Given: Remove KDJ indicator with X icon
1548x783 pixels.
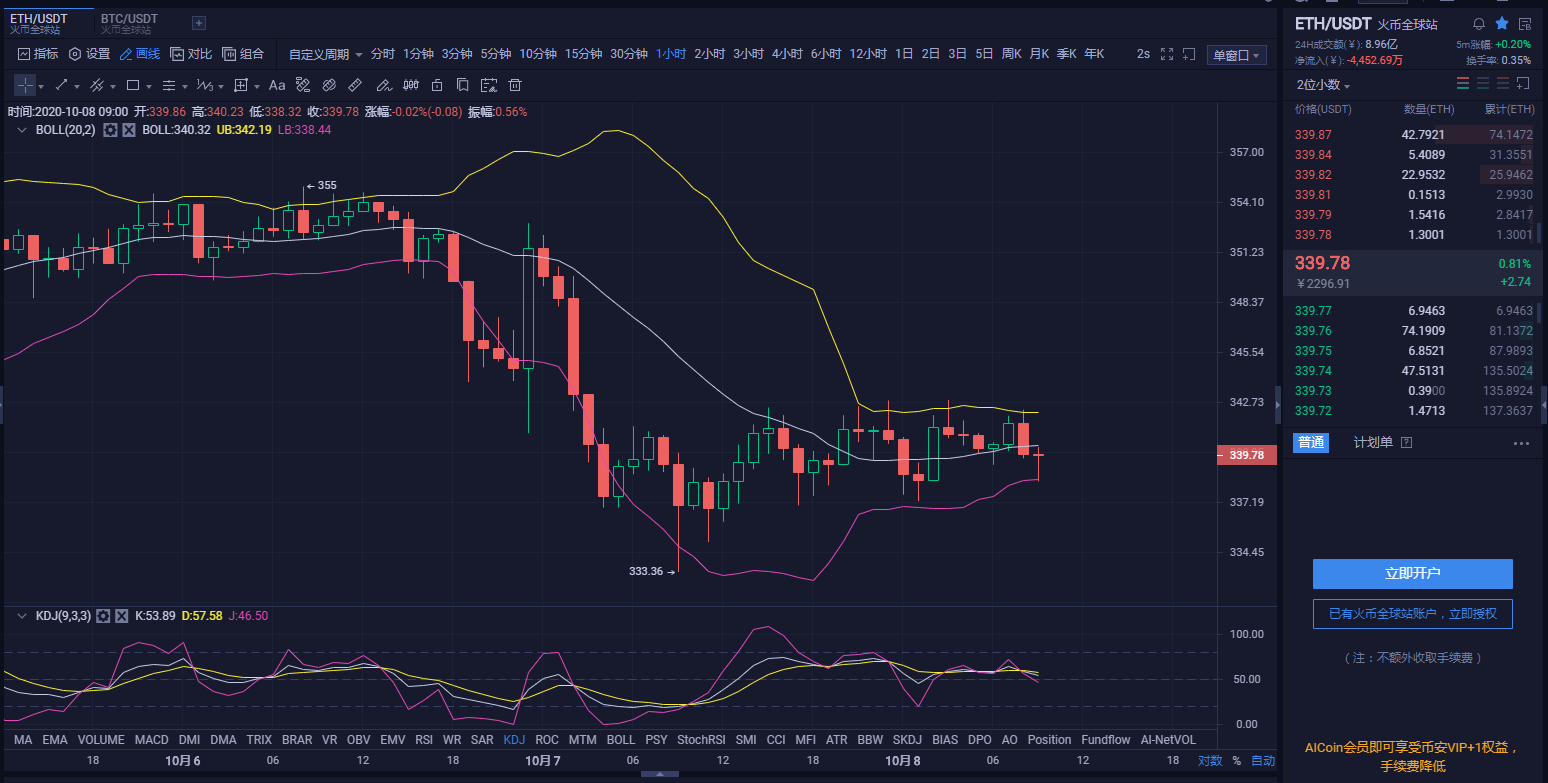Looking at the screenshot, I should pyautogui.click(x=121, y=616).
